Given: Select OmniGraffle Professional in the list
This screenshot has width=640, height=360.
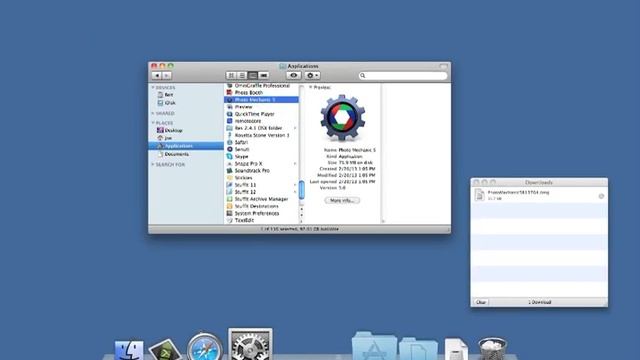Looking at the screenshot, I should (x=262, y=86).
